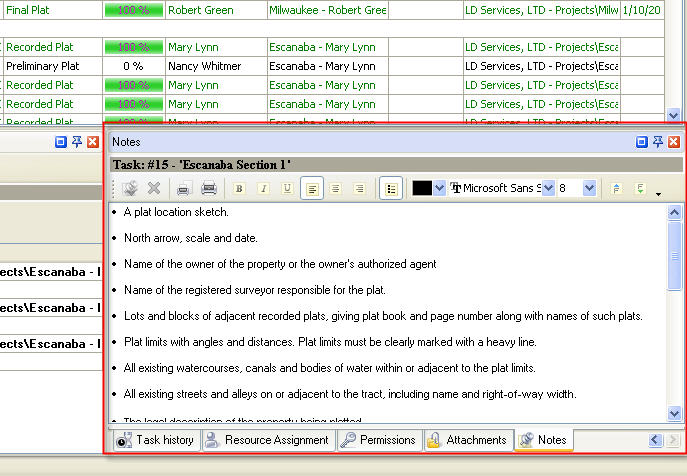Pin the Notes panel with pushpin icon
Screen dimensions: 687x476
click(657, 142)
